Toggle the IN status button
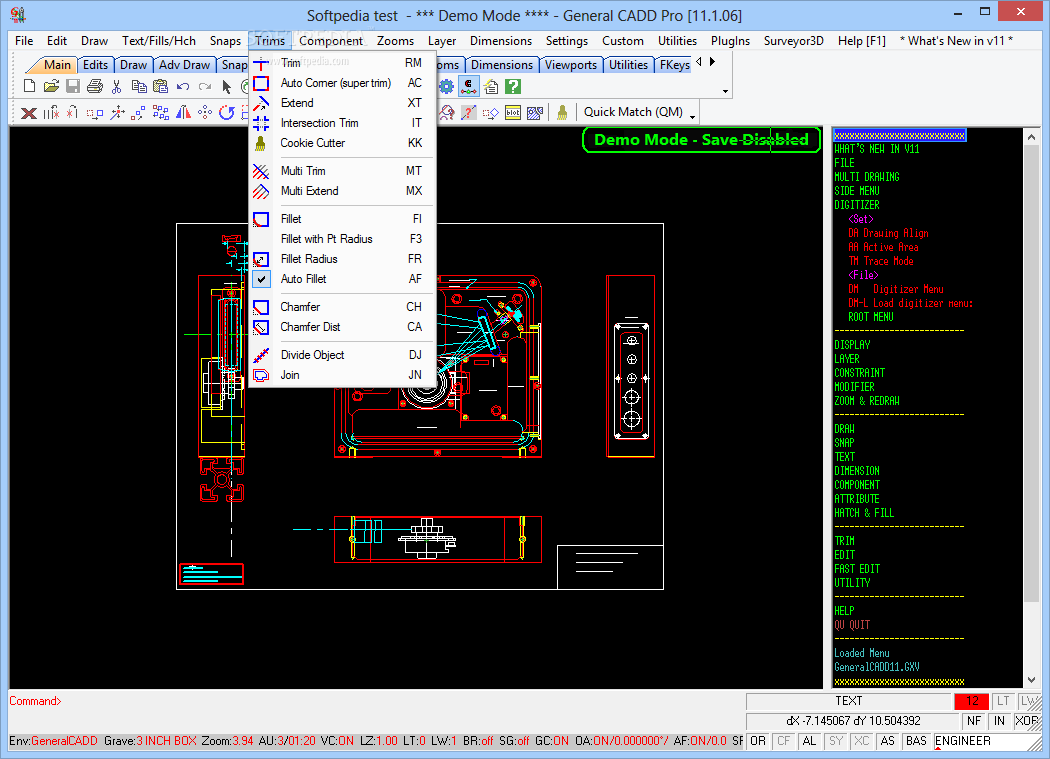 (1000, 721)
